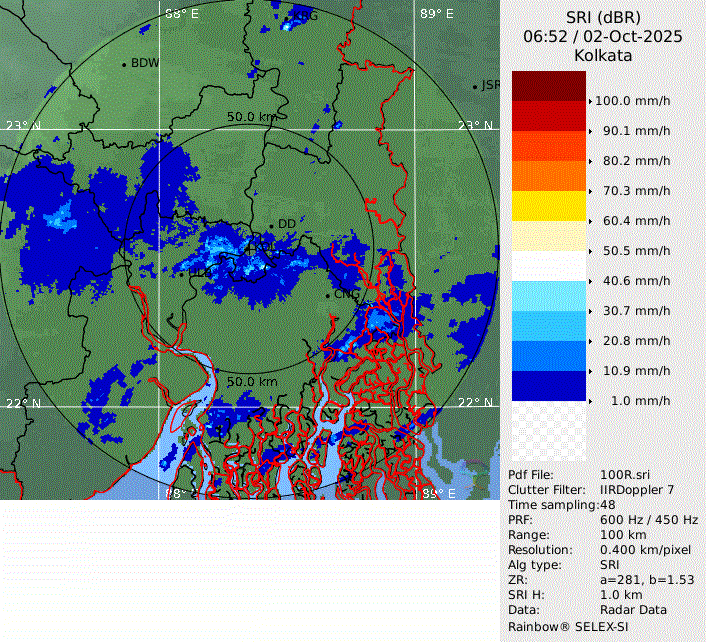The width and height of the screenshot is (706, 642).
Task: Pick the orange 70.3 mm/h legend swatch
Action: [548, 176]
